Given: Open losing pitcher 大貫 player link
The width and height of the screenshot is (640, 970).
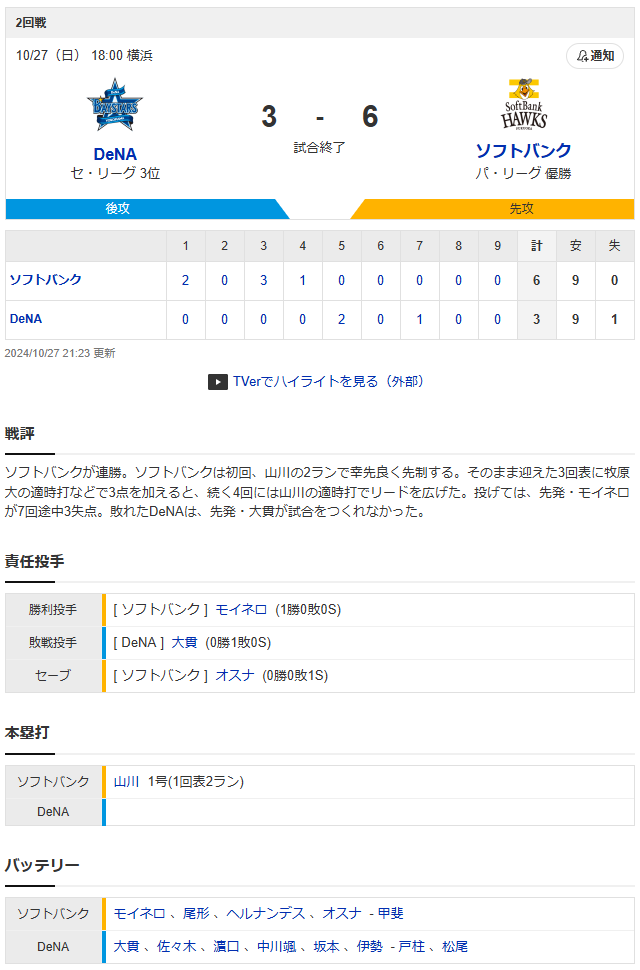Looking at the screenshot, I should tap(184, 642).
